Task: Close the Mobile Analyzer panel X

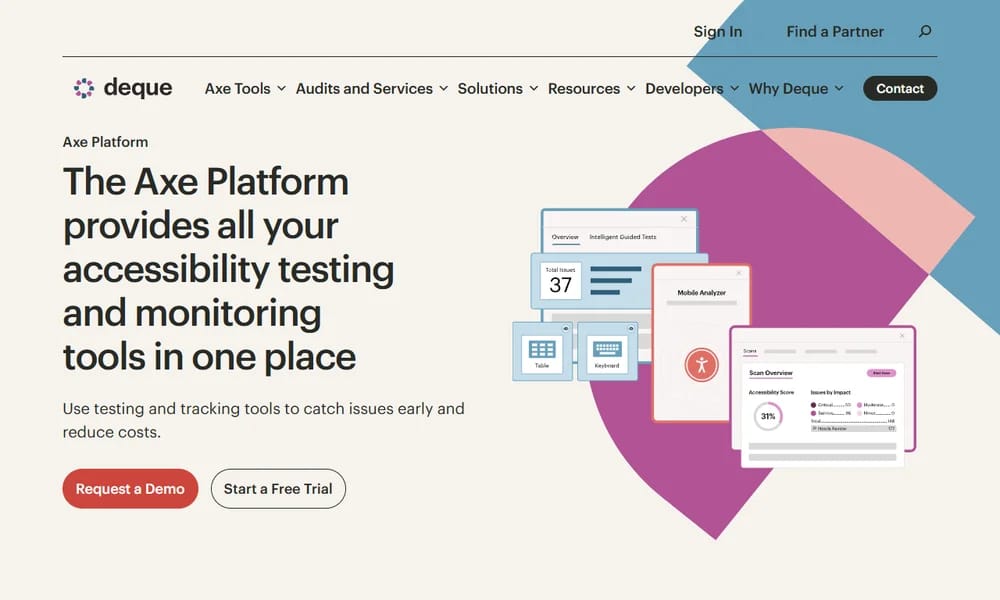Action: 739,273
